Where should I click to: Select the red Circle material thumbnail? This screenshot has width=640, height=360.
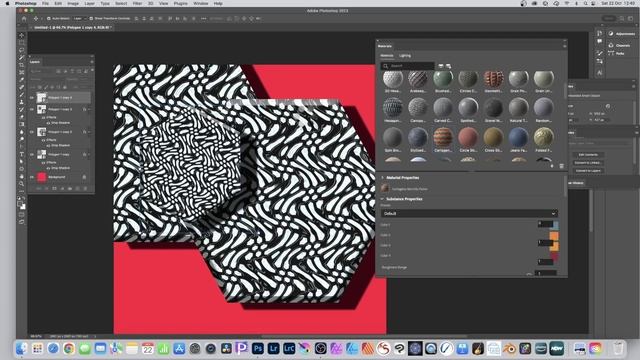coord(468,137)
